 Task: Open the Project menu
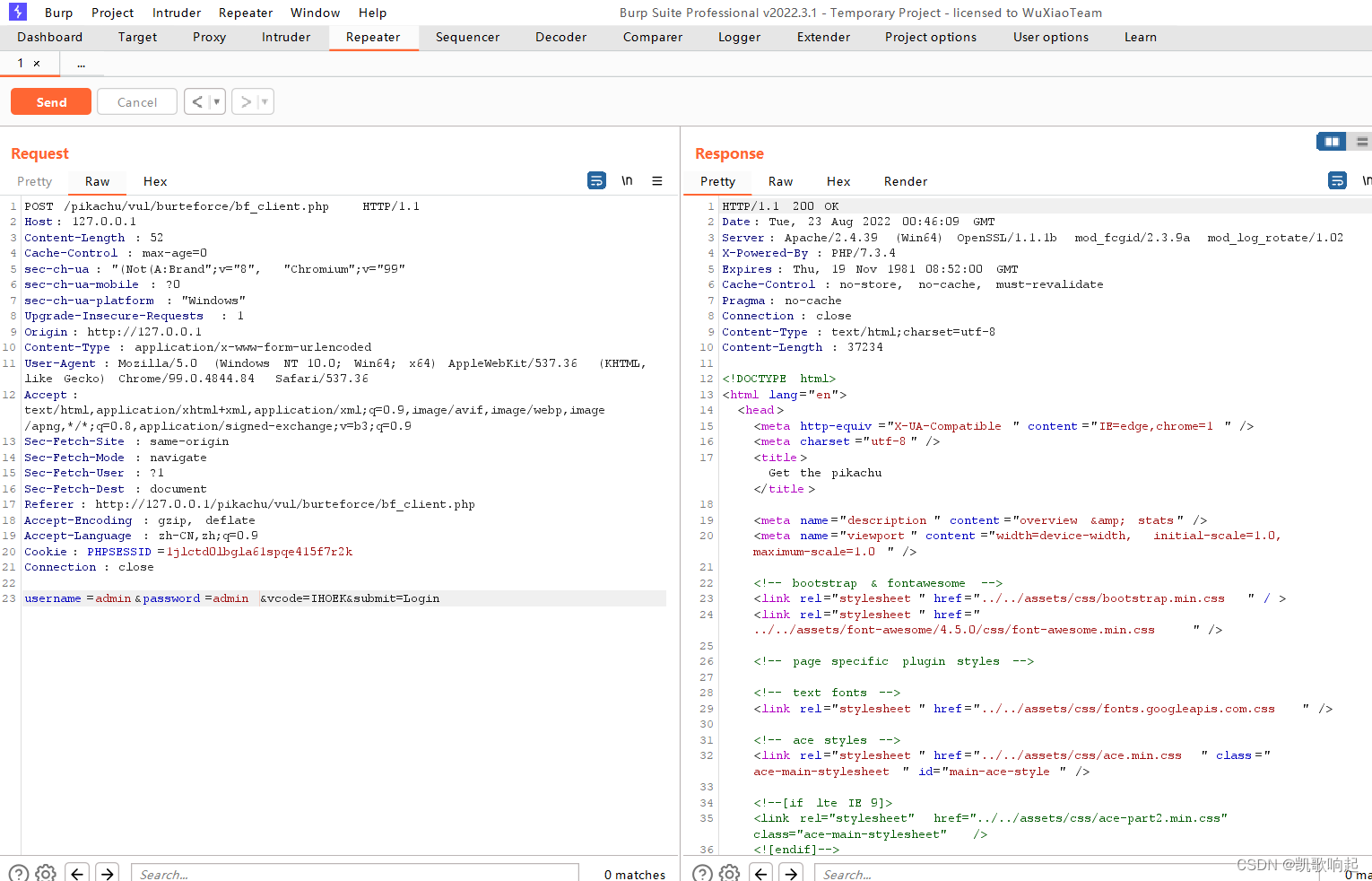tap(112, 13)
